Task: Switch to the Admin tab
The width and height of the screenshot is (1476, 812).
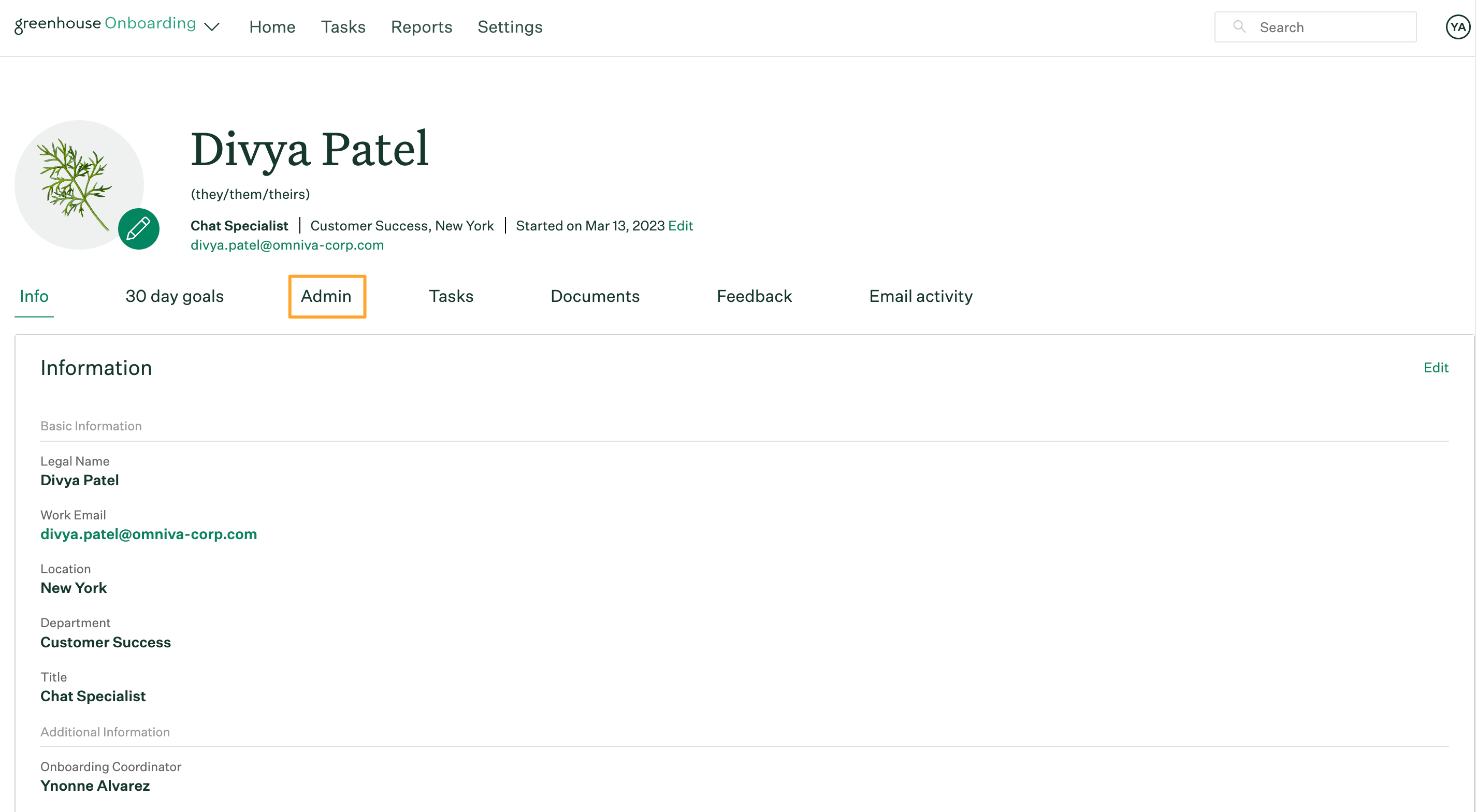Action: pos(325,296)
